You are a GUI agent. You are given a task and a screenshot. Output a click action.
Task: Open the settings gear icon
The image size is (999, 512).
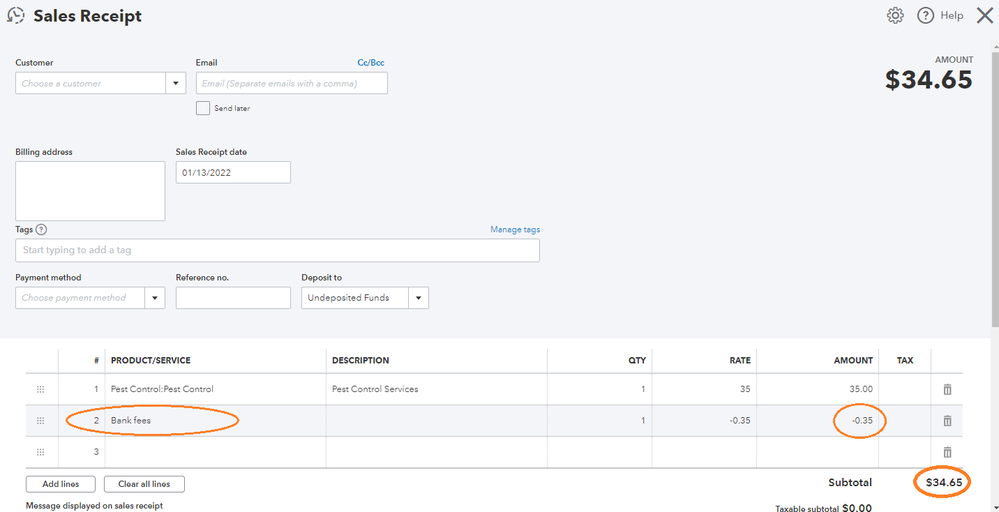pos(895,15)
